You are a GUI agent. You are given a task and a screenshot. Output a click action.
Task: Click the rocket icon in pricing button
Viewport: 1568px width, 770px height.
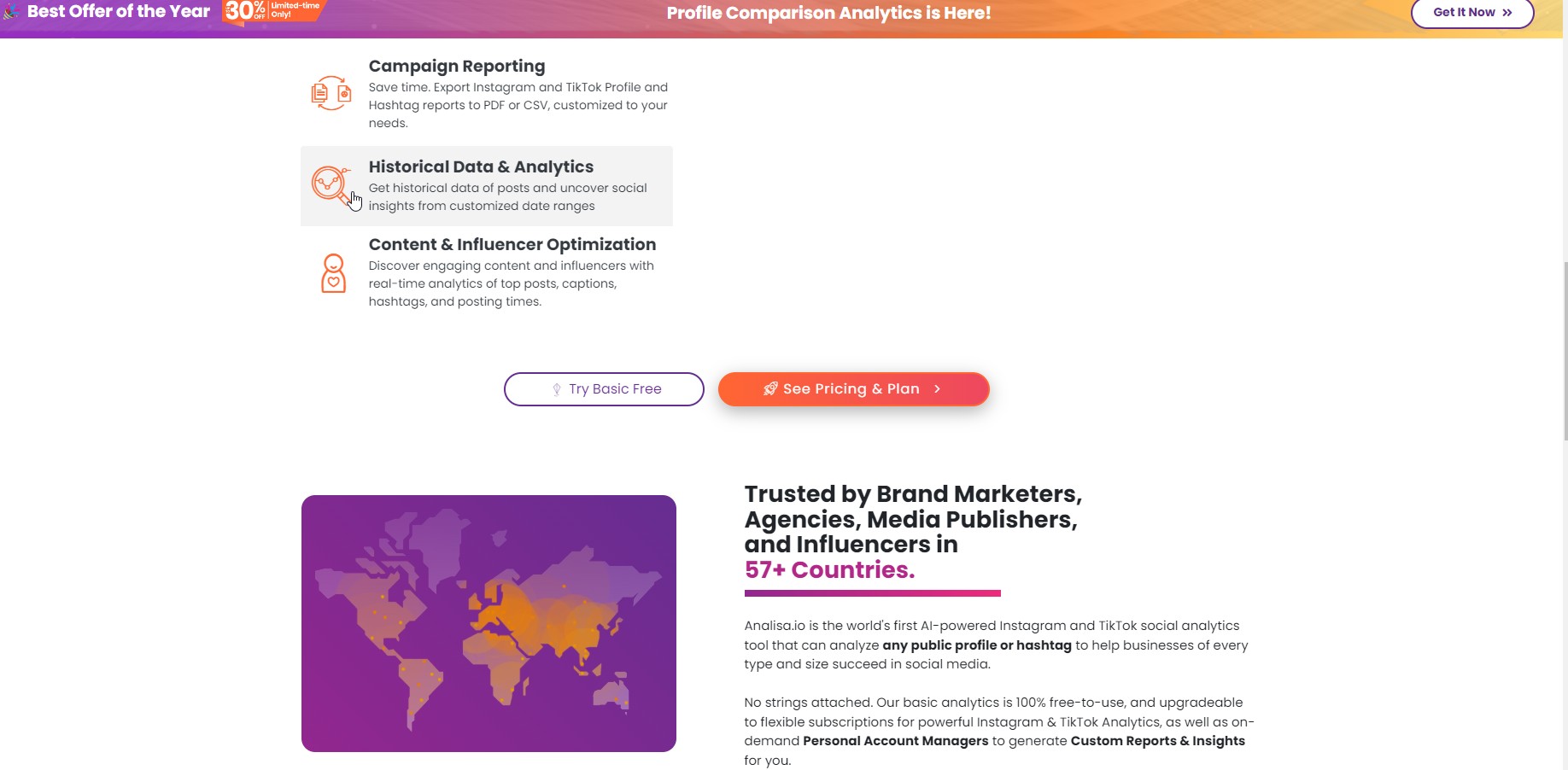point(770,388)
